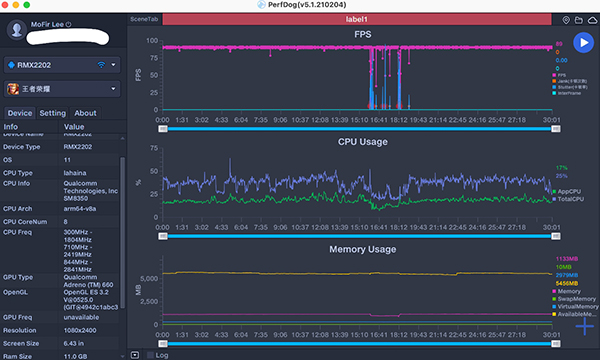Select the GPU Freq unavailable value
This screenshot has height=360, width=600.
pos(81,317)
